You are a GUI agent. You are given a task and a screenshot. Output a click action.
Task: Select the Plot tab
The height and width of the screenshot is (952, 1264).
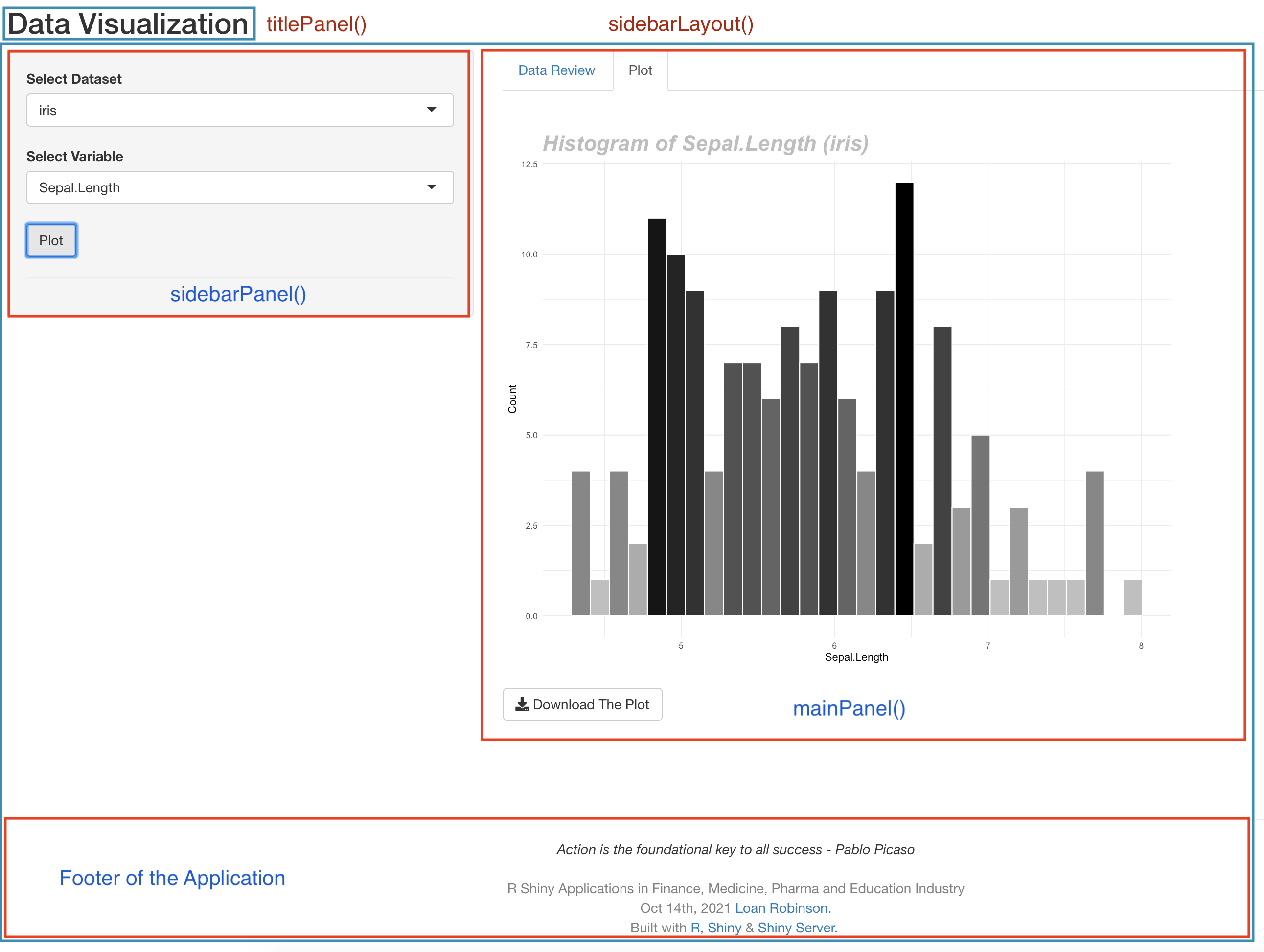(x=640, y=70)
